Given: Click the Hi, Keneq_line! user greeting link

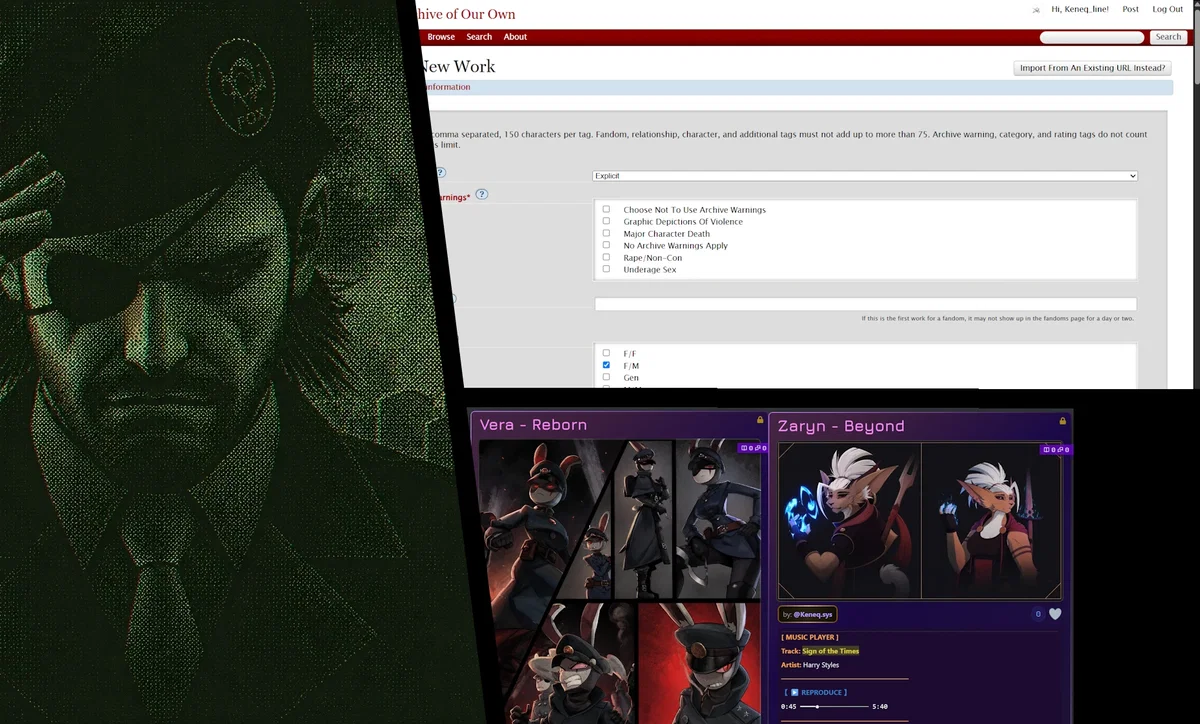Looking at the screenshot, I should click(x=1080, y=9).
